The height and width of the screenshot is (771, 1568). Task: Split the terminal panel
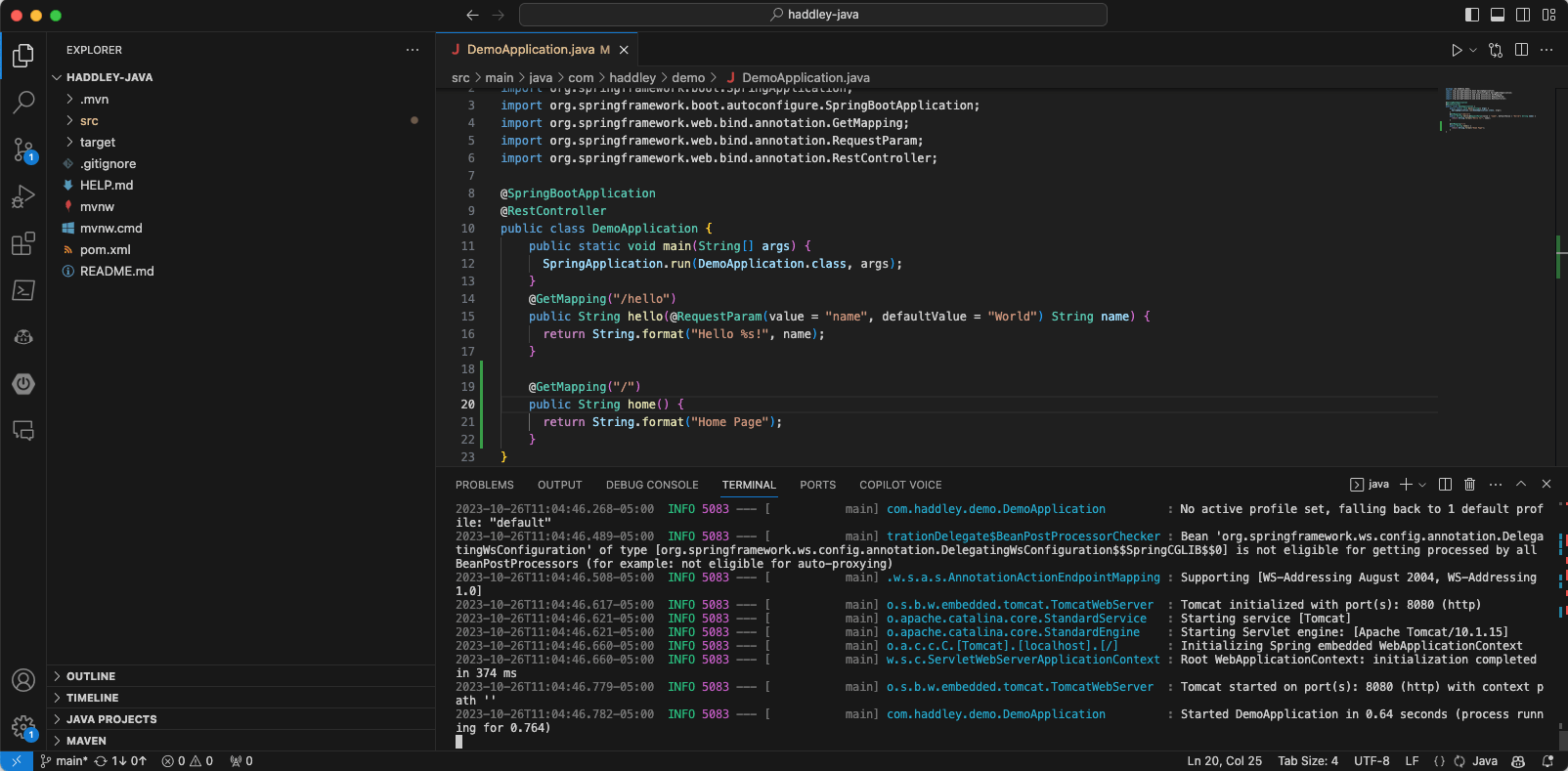click(x=1445, y=485)
